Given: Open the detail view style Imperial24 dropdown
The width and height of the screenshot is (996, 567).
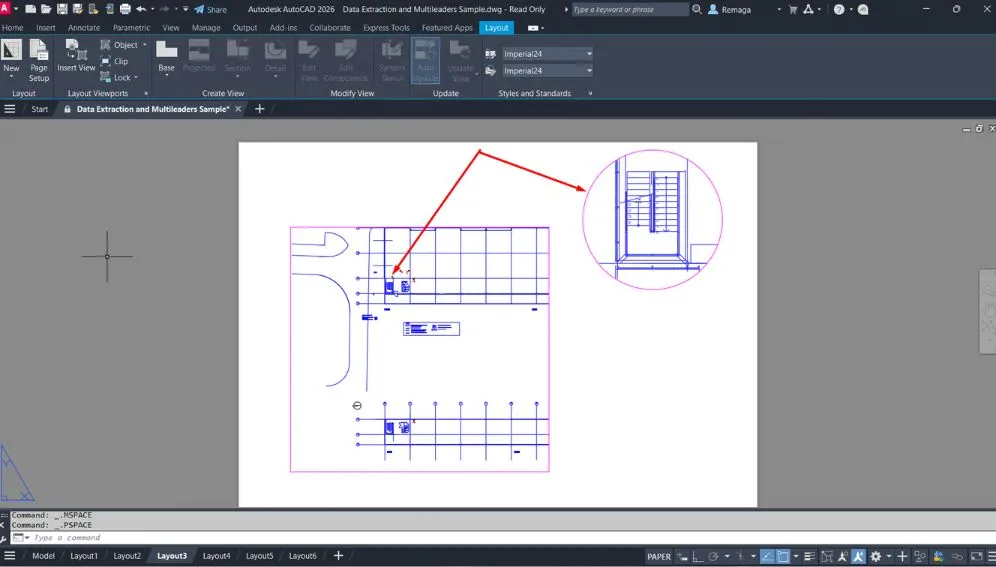Looking at the screenshot, I should 548,70.
